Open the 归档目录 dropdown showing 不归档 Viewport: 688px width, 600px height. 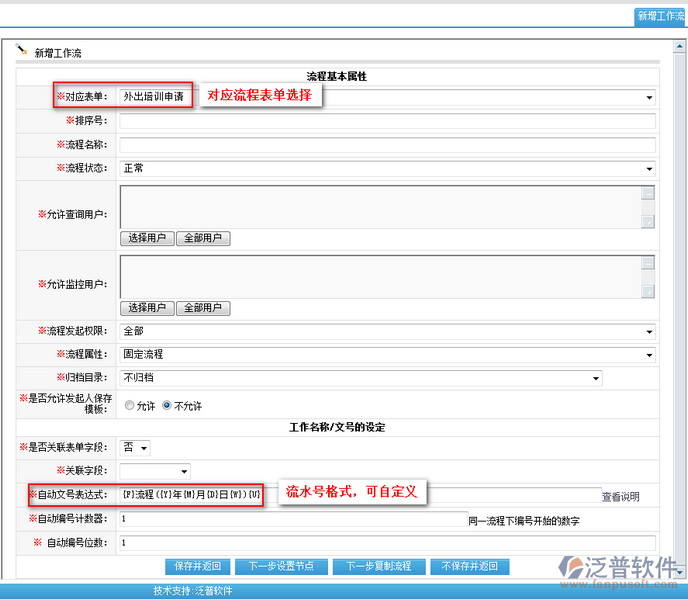[361, 378]
